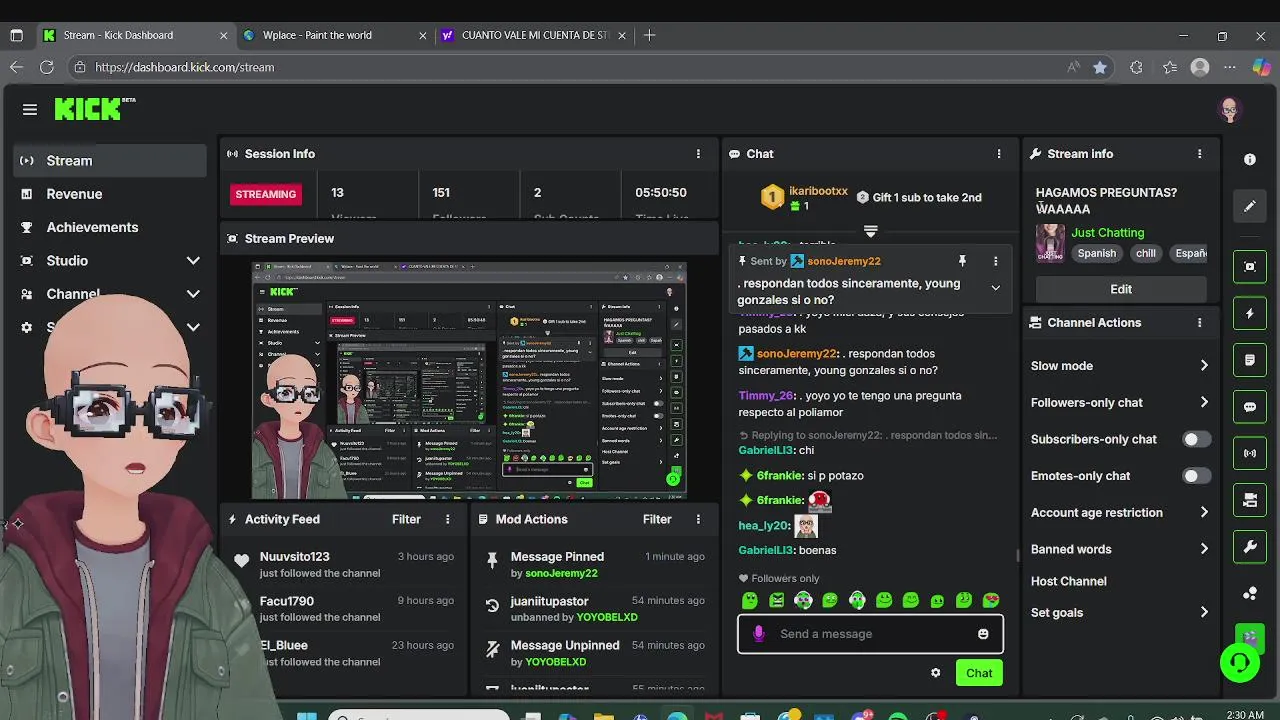Toggle Subscribers-only chat switch

click(1196, 439)
